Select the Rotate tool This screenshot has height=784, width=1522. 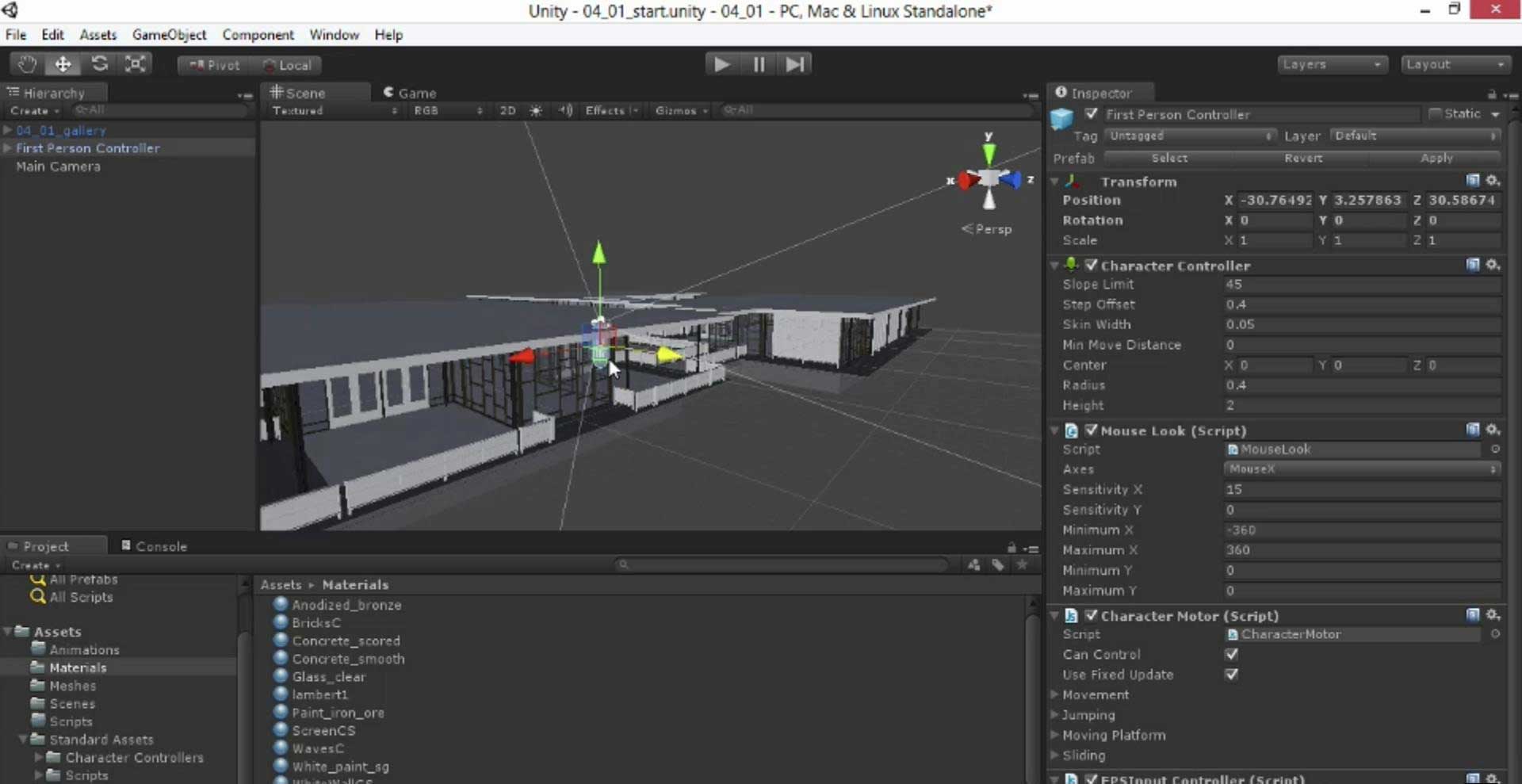pyautogui.click(x=99, y=64)
